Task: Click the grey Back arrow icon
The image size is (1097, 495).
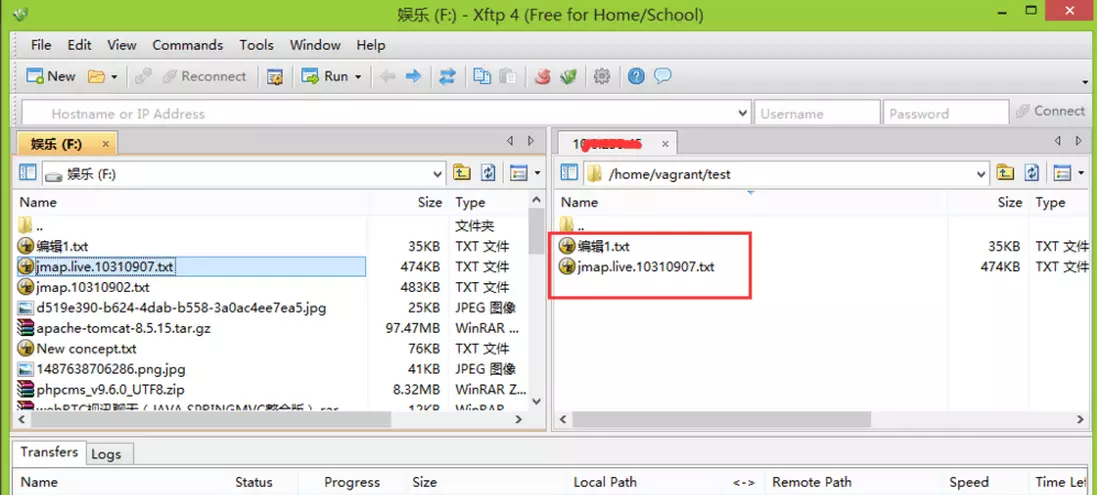Action: pos(387,76)
